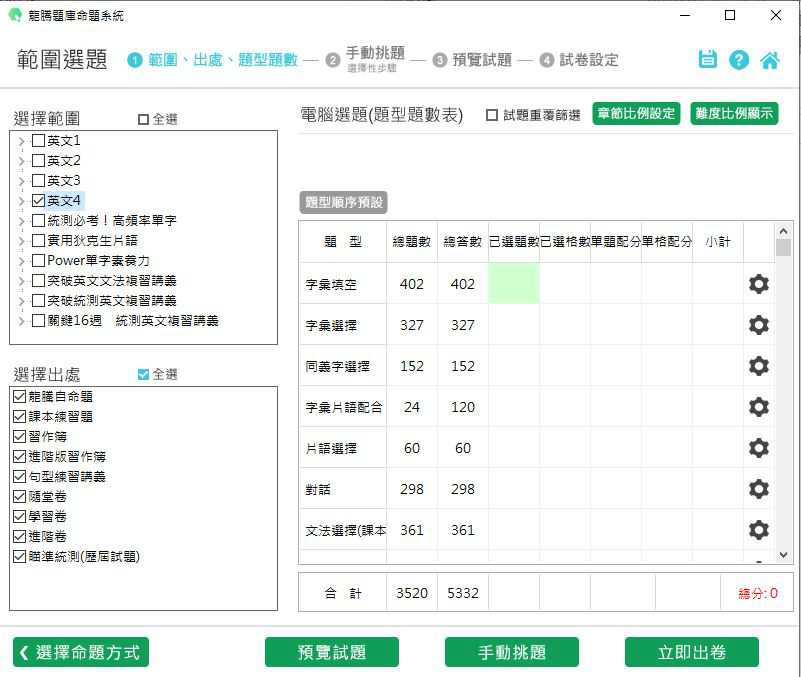
Task: Go back with 選擇命題方式 button
Action: 81,652
